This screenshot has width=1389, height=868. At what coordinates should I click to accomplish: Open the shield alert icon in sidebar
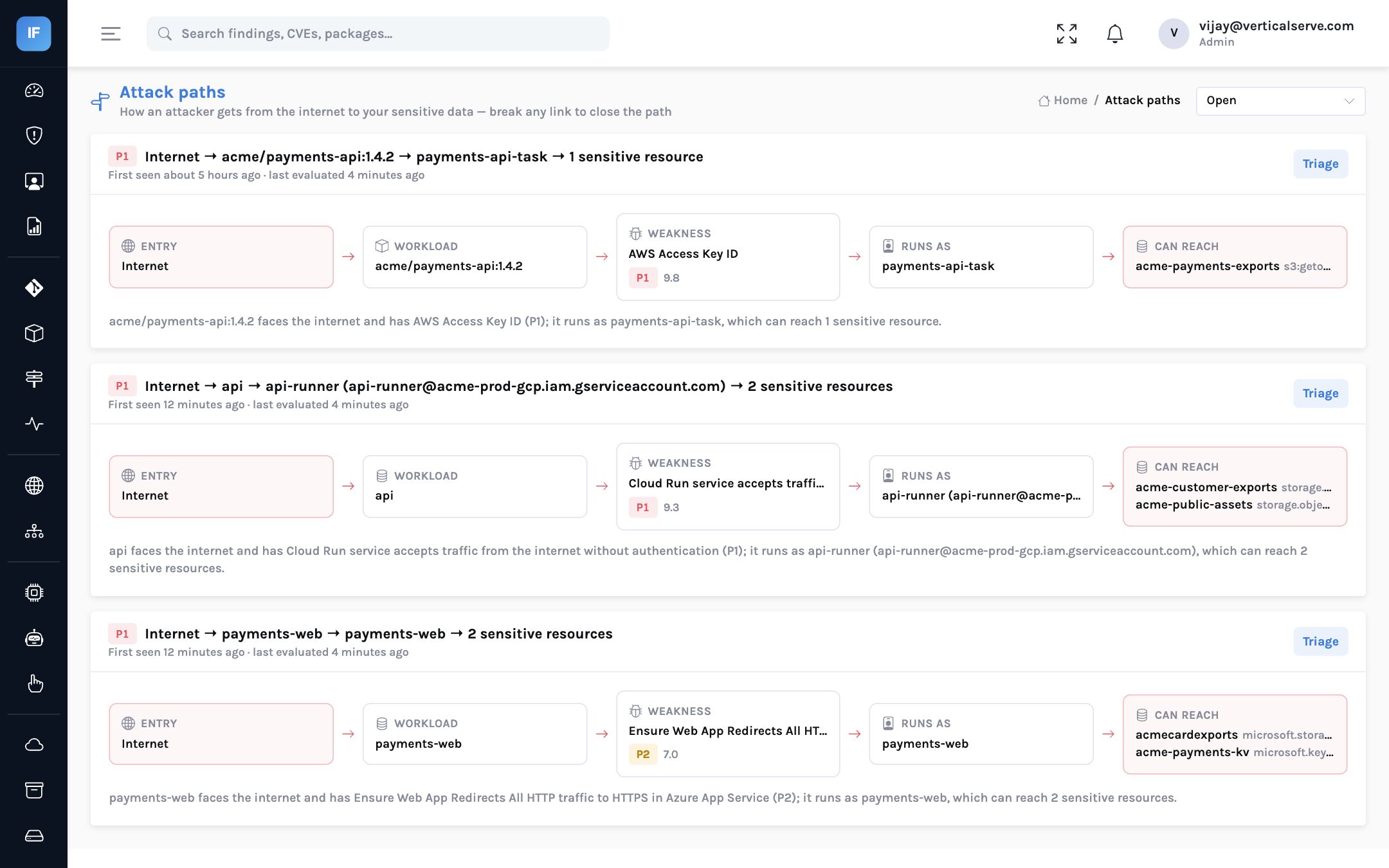point(34,136)
